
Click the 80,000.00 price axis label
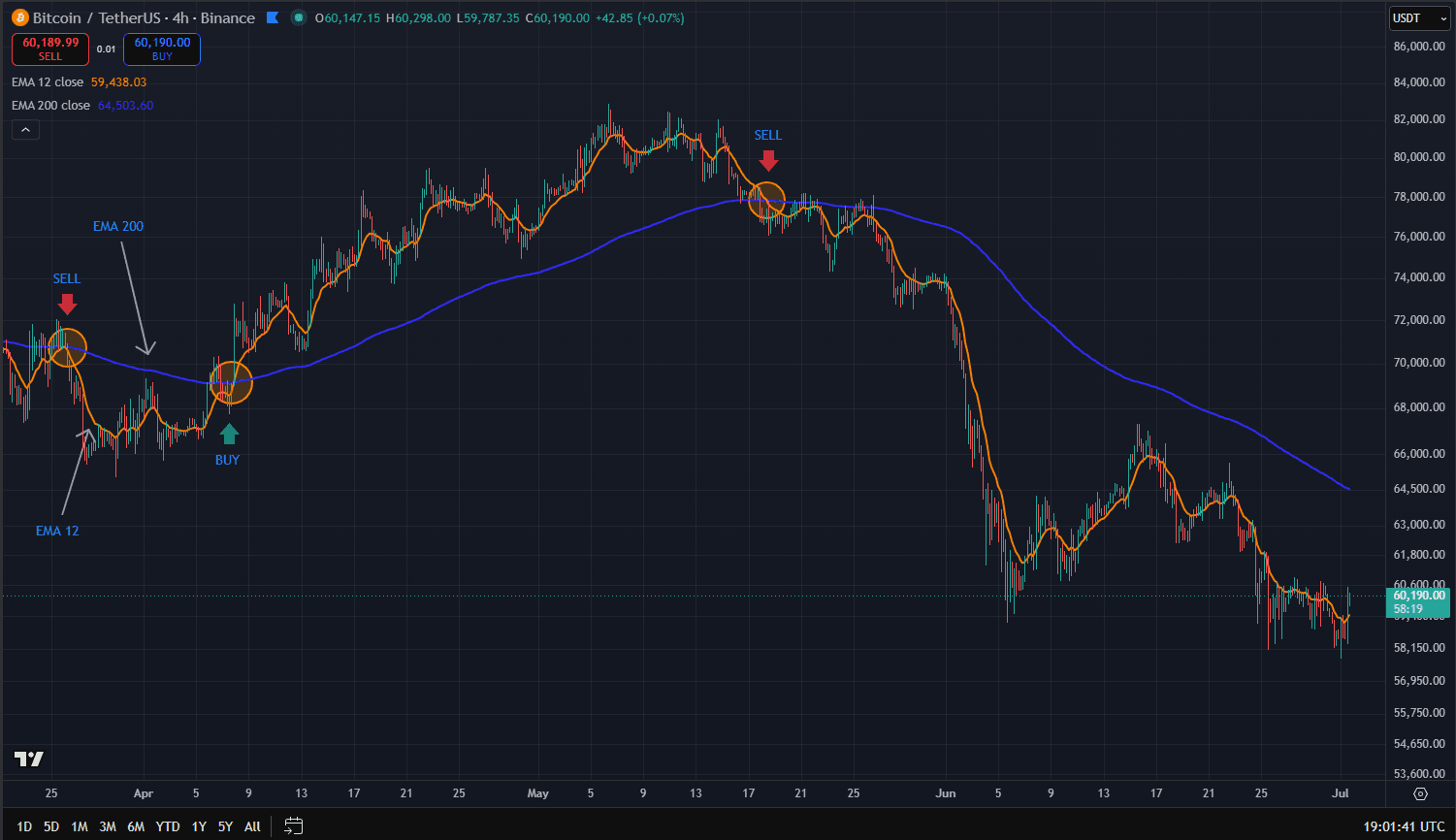pos(1419,157)
